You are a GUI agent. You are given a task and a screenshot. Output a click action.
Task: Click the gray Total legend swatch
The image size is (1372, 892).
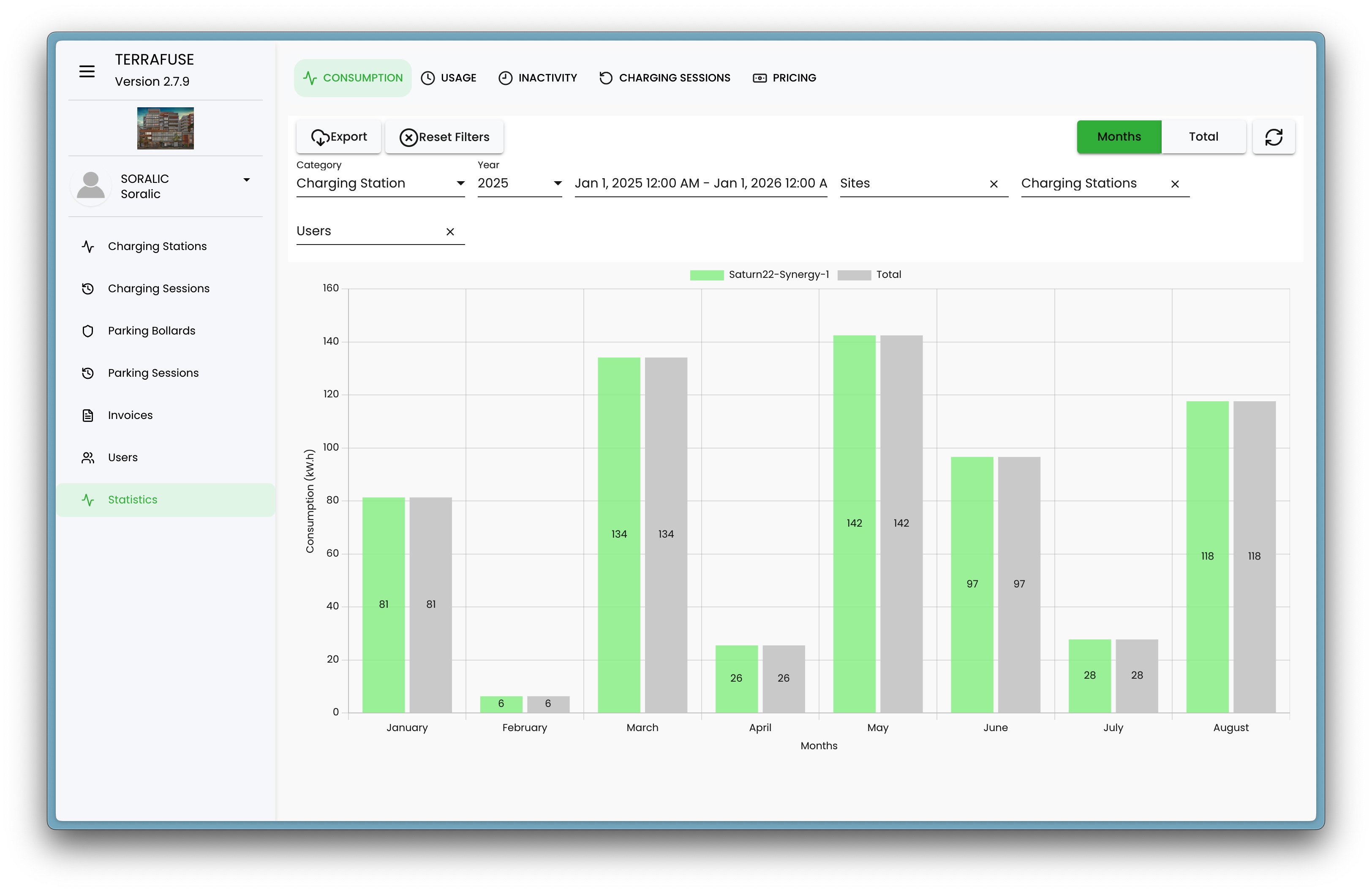[854, 275]
